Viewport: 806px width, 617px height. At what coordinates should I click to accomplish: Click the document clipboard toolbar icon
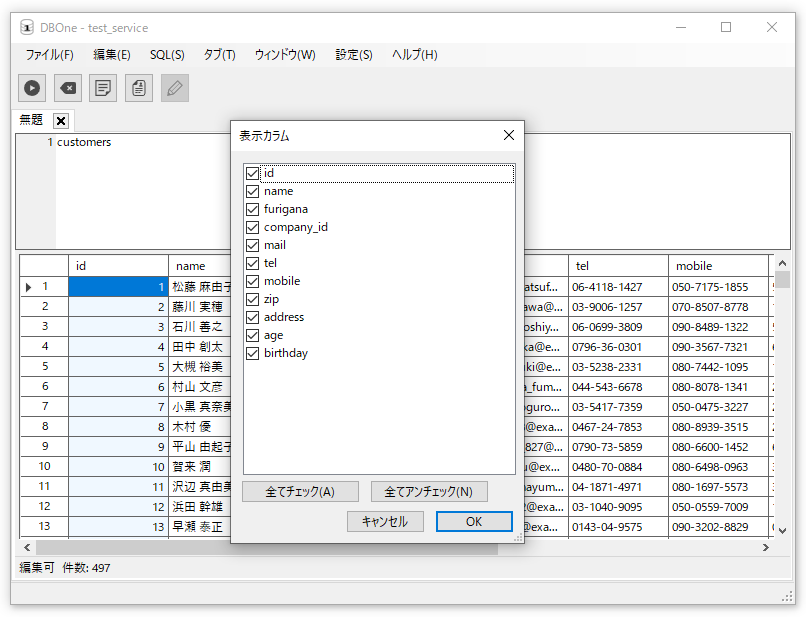click(x=139, y=88)
